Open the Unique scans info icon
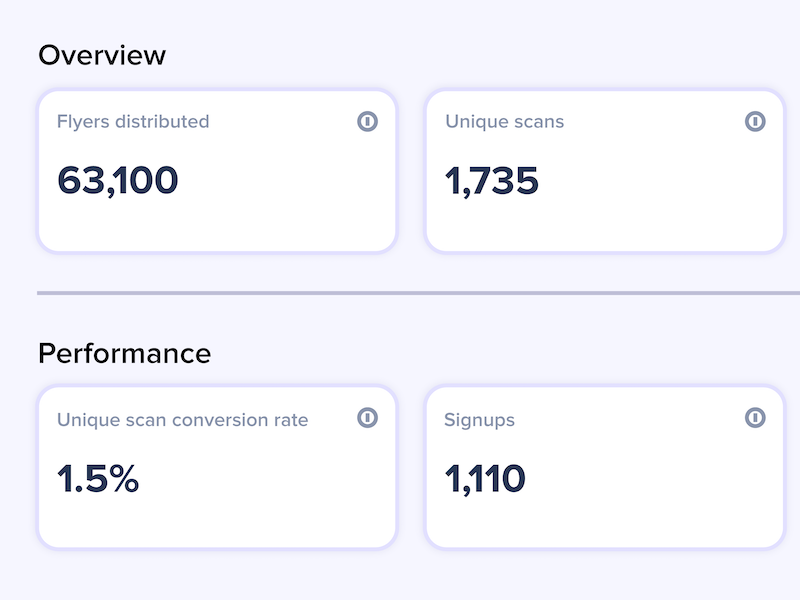Viewport: 800px width, 600px height. pyautogui.click(x=755, y=121)
